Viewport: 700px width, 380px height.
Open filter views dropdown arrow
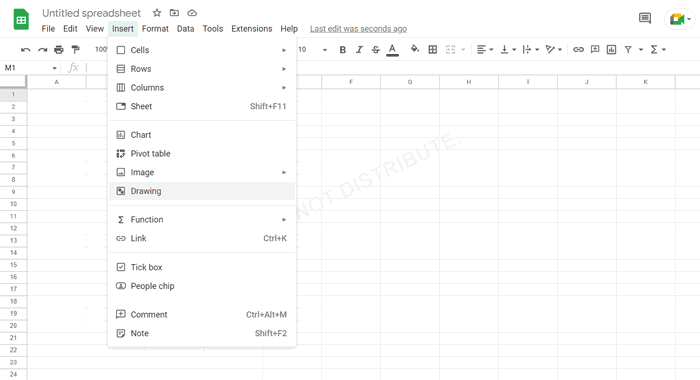[x=641, y=50]
